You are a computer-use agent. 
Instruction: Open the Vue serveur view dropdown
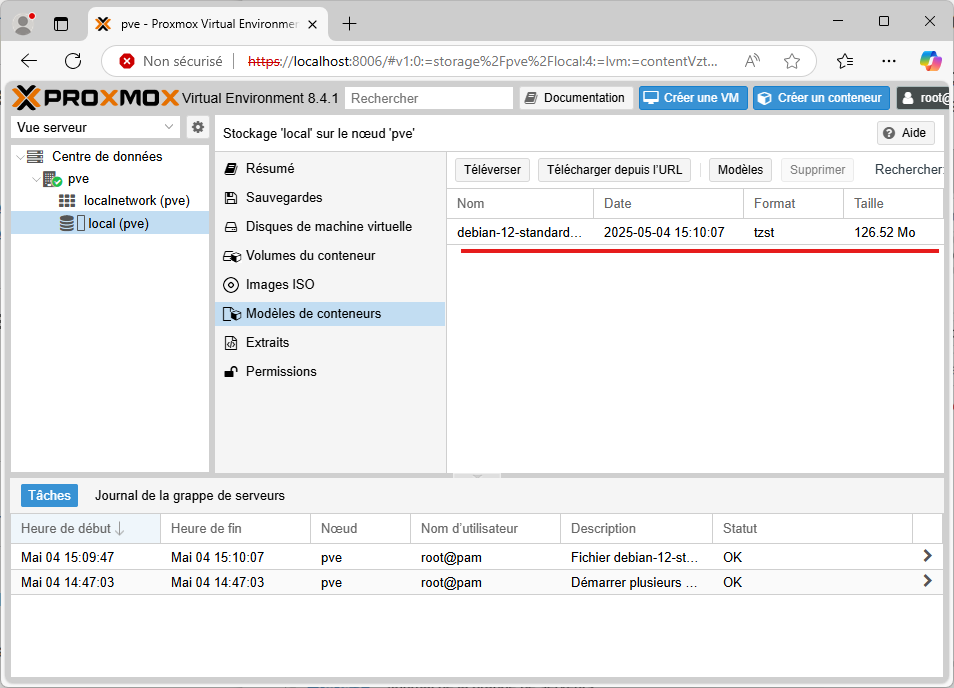tap(96, 127)
